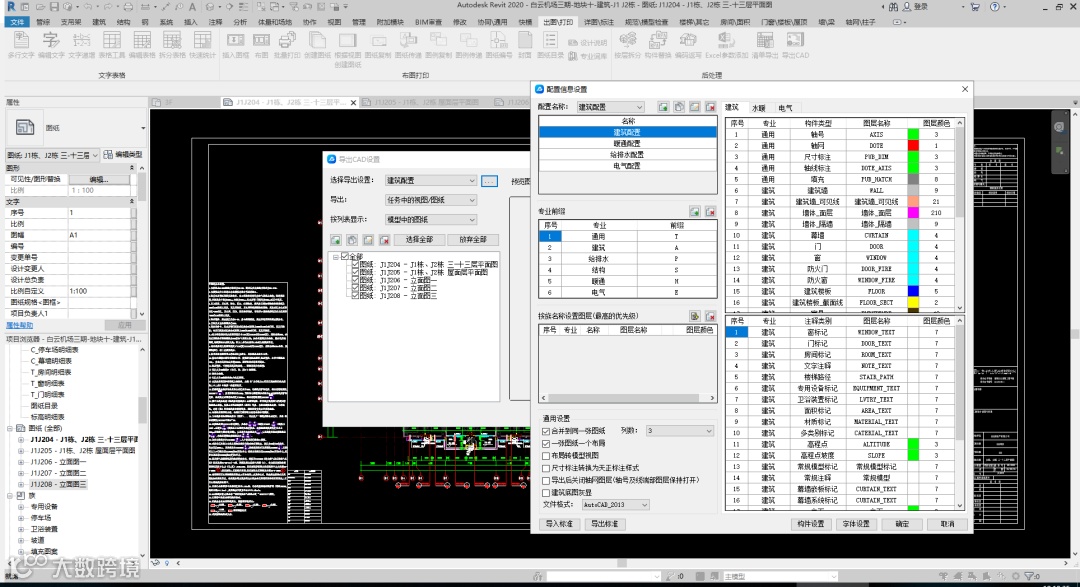Screen dimensions: 1080x587
Task: Enable 布局转模型视图 checkbox
Action: 546,455
